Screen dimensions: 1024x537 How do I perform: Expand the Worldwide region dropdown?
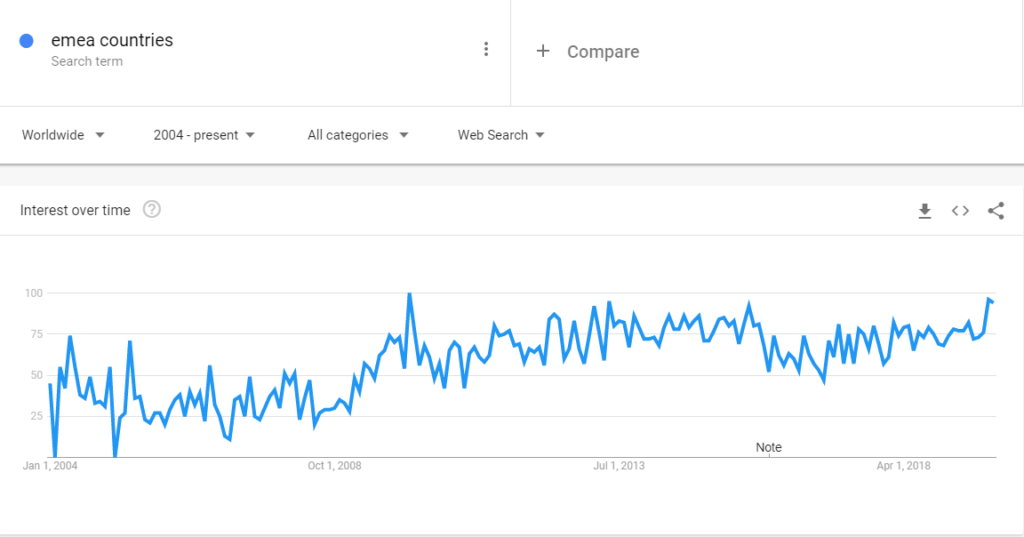(63, 135)
